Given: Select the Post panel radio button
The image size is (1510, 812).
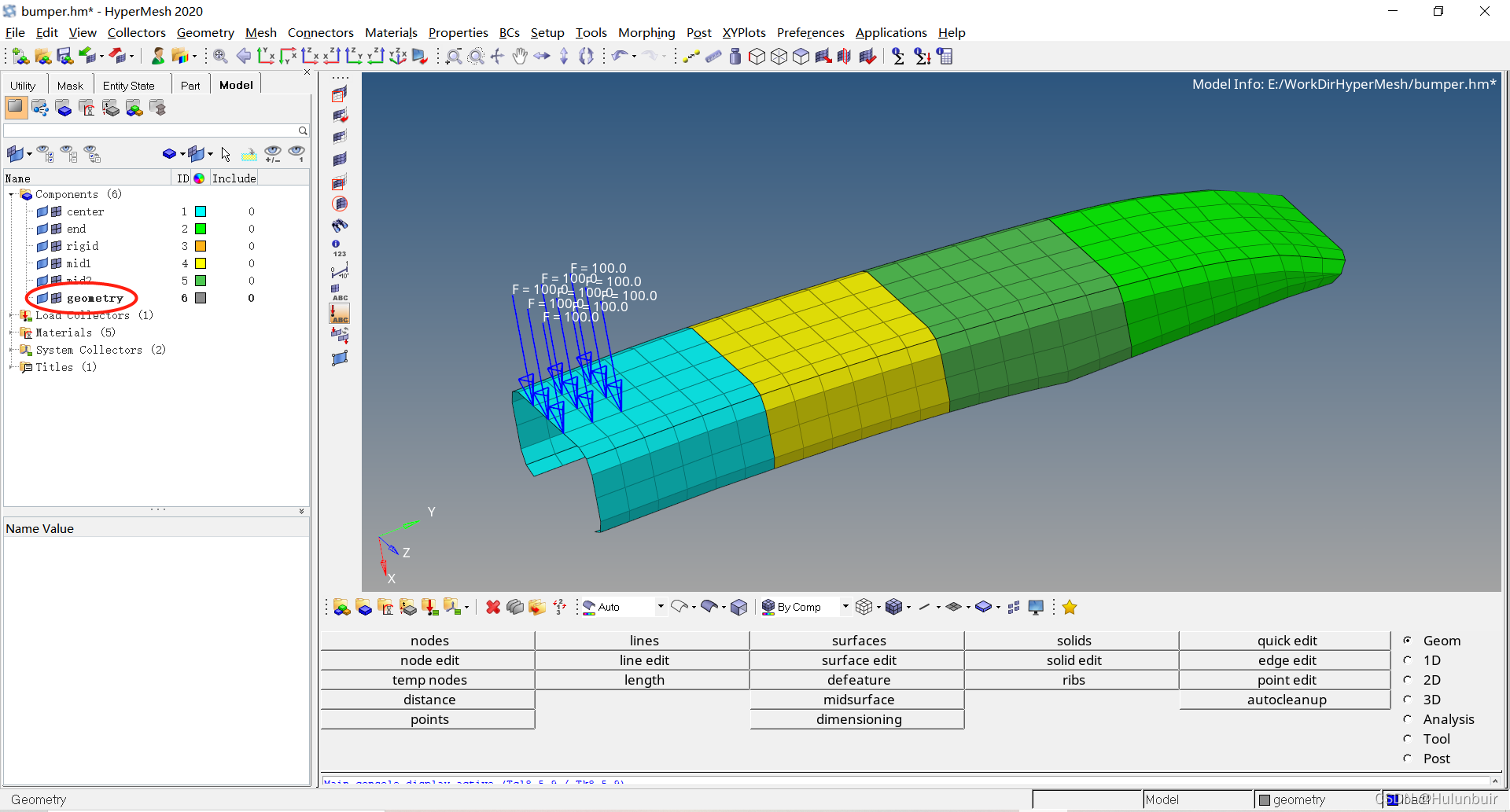Looking at the screenshot, I should (x=1408, y=759).
